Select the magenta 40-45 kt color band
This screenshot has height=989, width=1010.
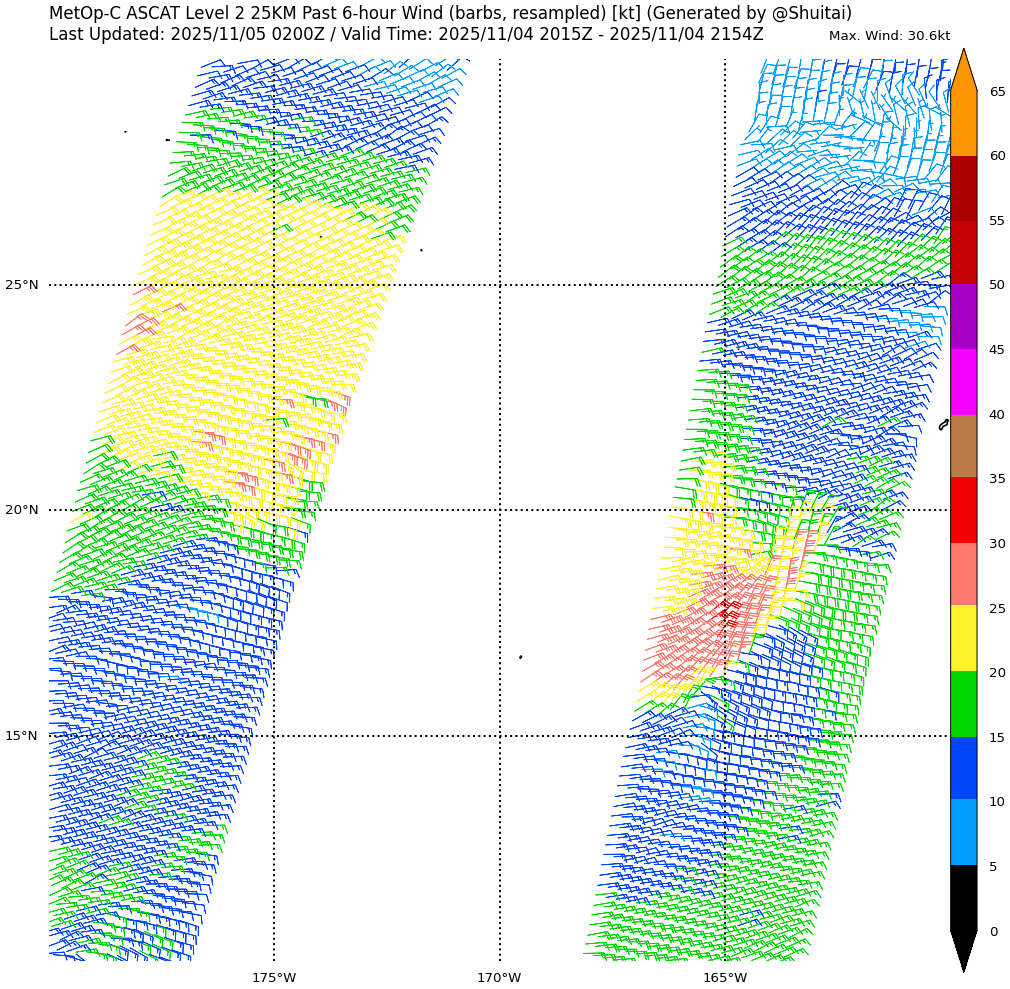point(963,382)
